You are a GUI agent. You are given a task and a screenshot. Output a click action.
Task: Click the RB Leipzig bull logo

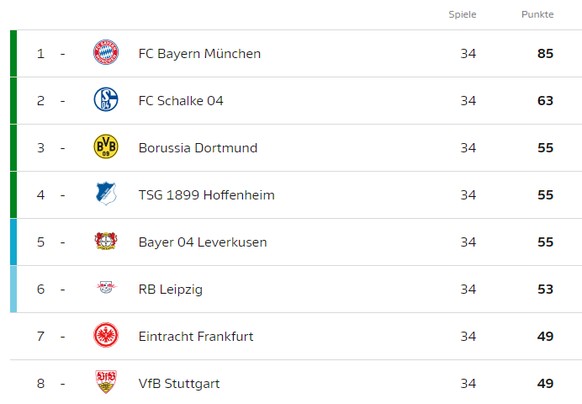107,287
